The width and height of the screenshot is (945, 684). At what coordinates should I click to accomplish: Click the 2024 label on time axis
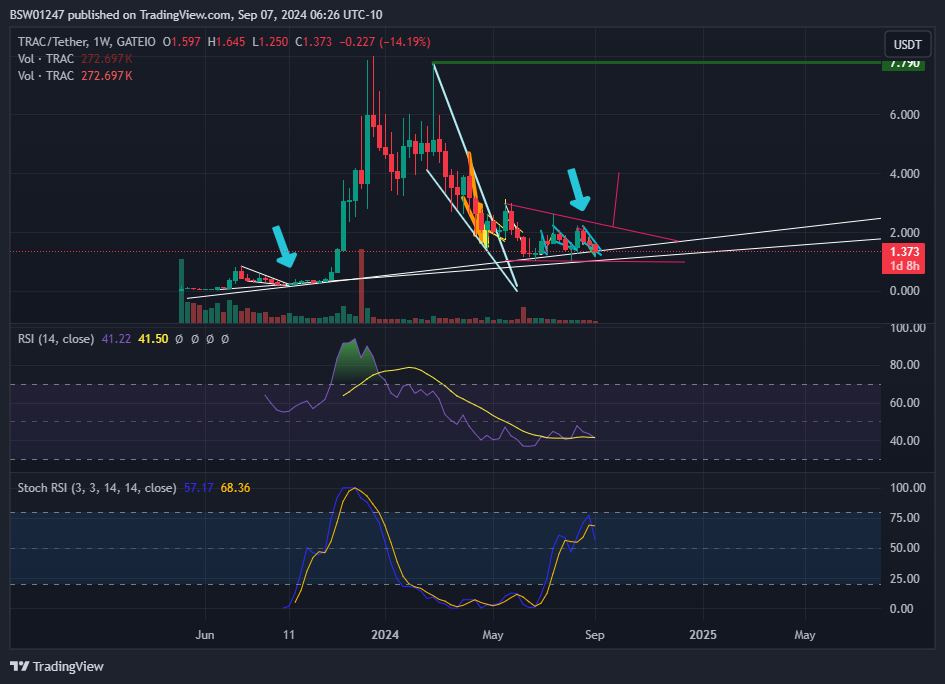click(385, 635)
